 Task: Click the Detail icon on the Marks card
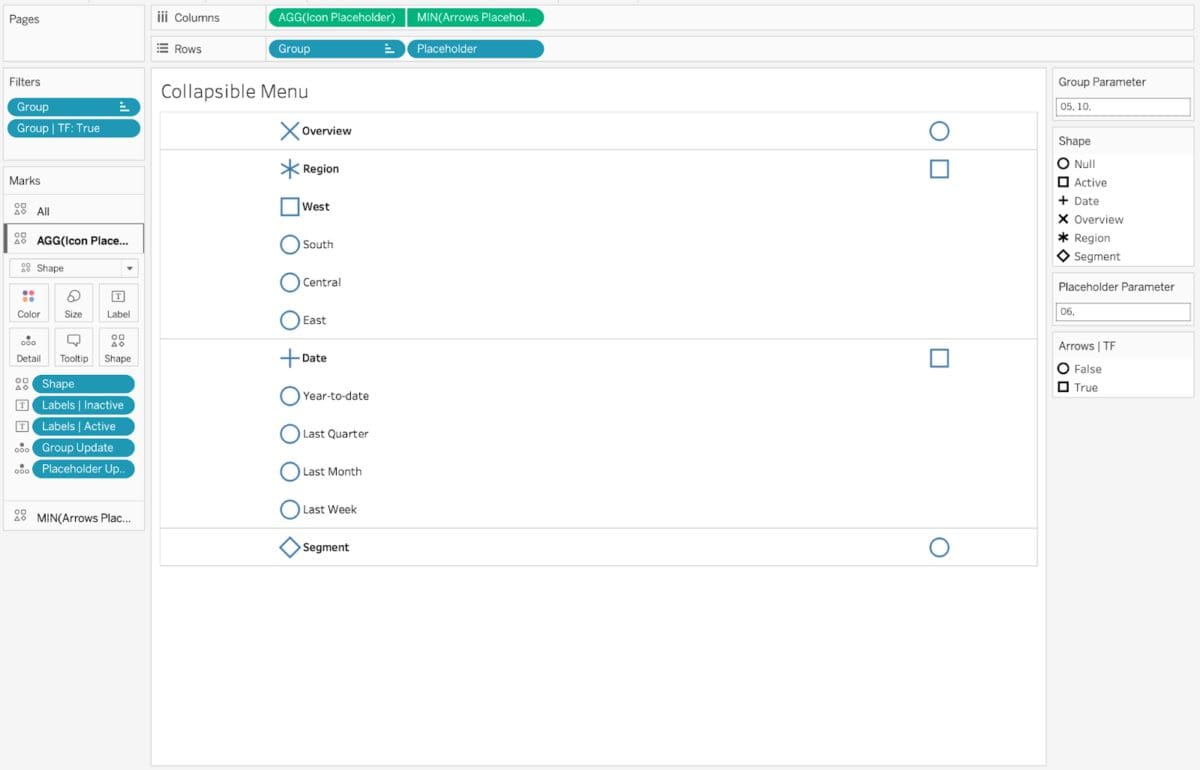coord(28,346)
